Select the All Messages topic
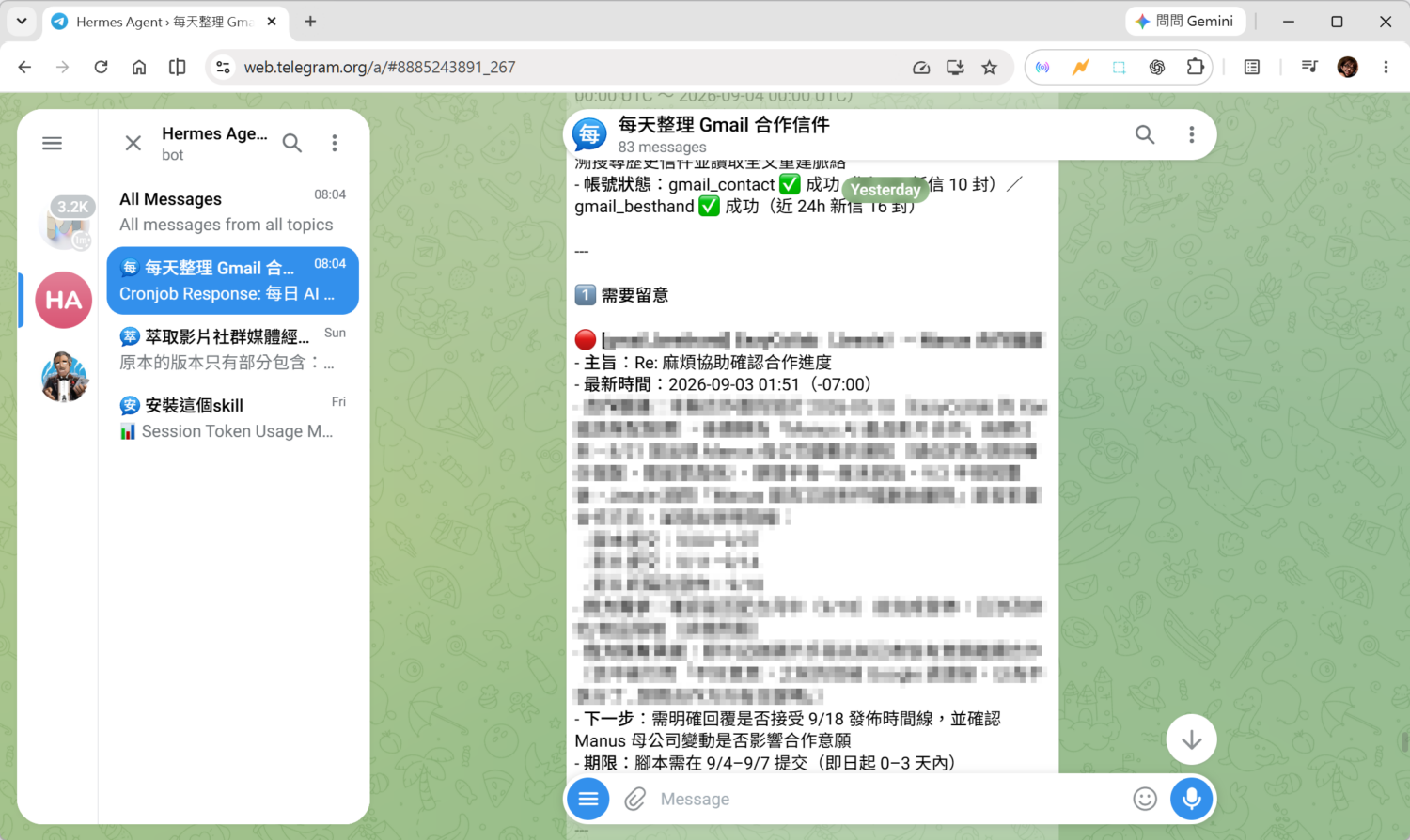 click(233, 211)
